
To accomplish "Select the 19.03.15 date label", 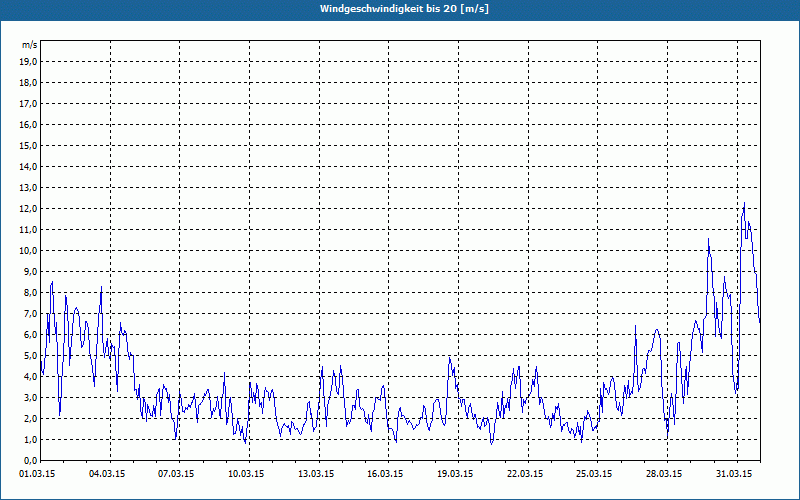I will (x=455, y=474).
